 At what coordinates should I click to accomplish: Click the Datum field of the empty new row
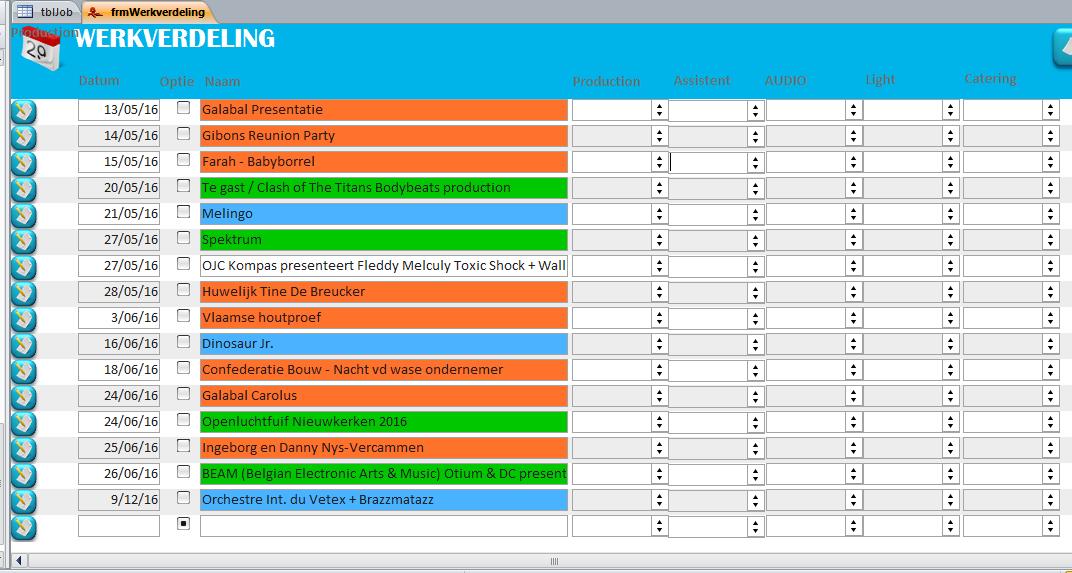(119, 526)
